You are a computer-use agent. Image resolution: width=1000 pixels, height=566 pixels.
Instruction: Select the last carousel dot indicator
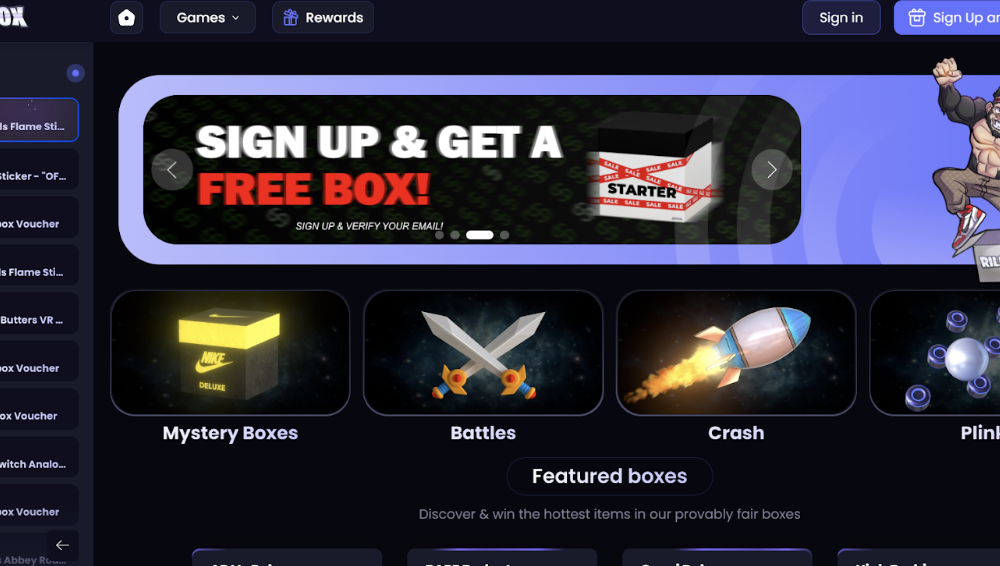click(x=504, y=235)
